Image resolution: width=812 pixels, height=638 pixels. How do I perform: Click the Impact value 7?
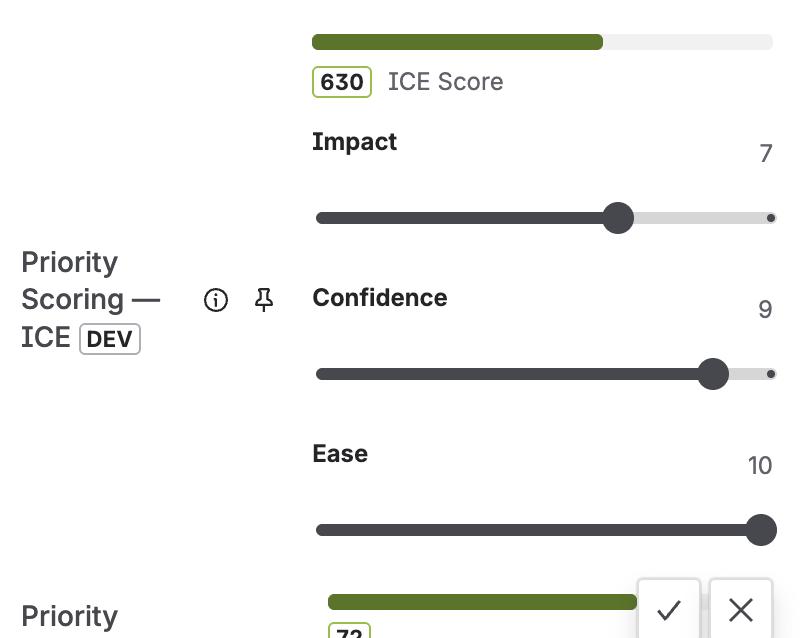coord(765,153)
